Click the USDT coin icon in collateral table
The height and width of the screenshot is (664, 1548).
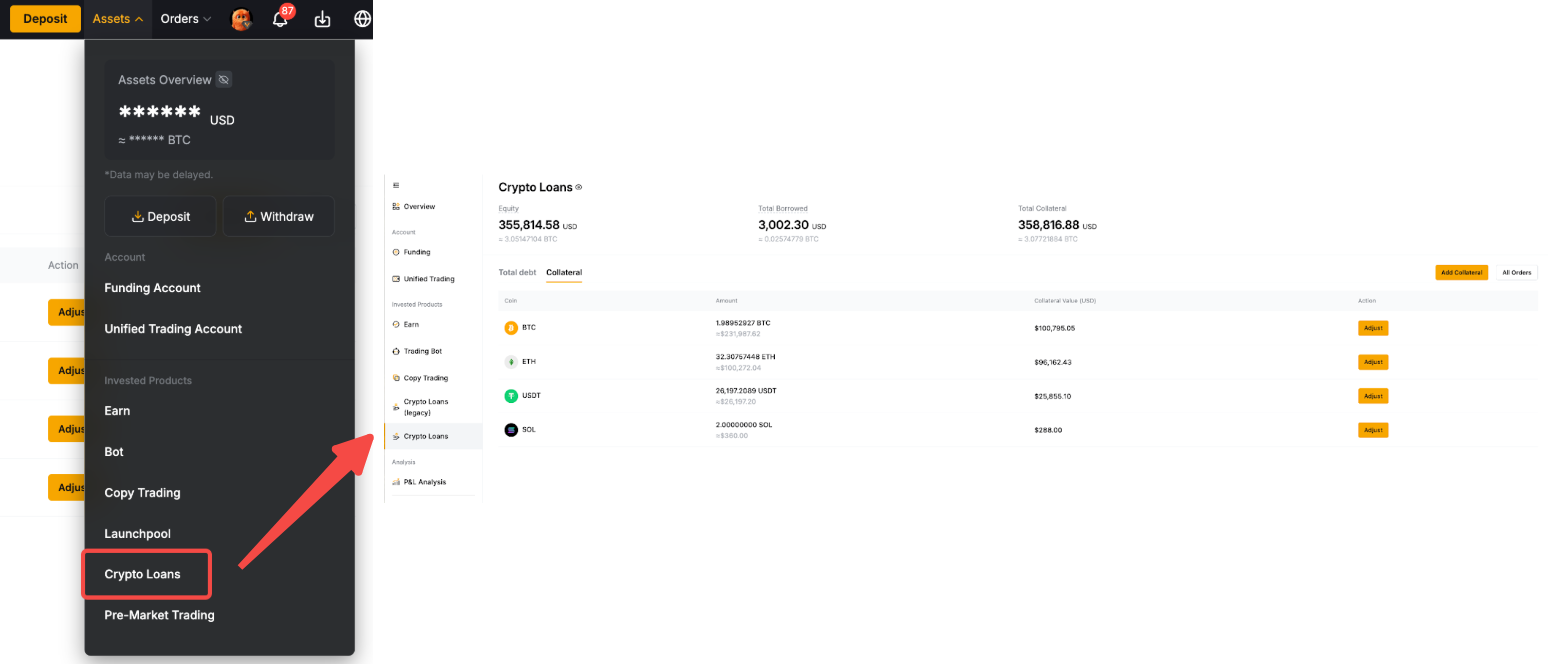[x=511, y=396]
